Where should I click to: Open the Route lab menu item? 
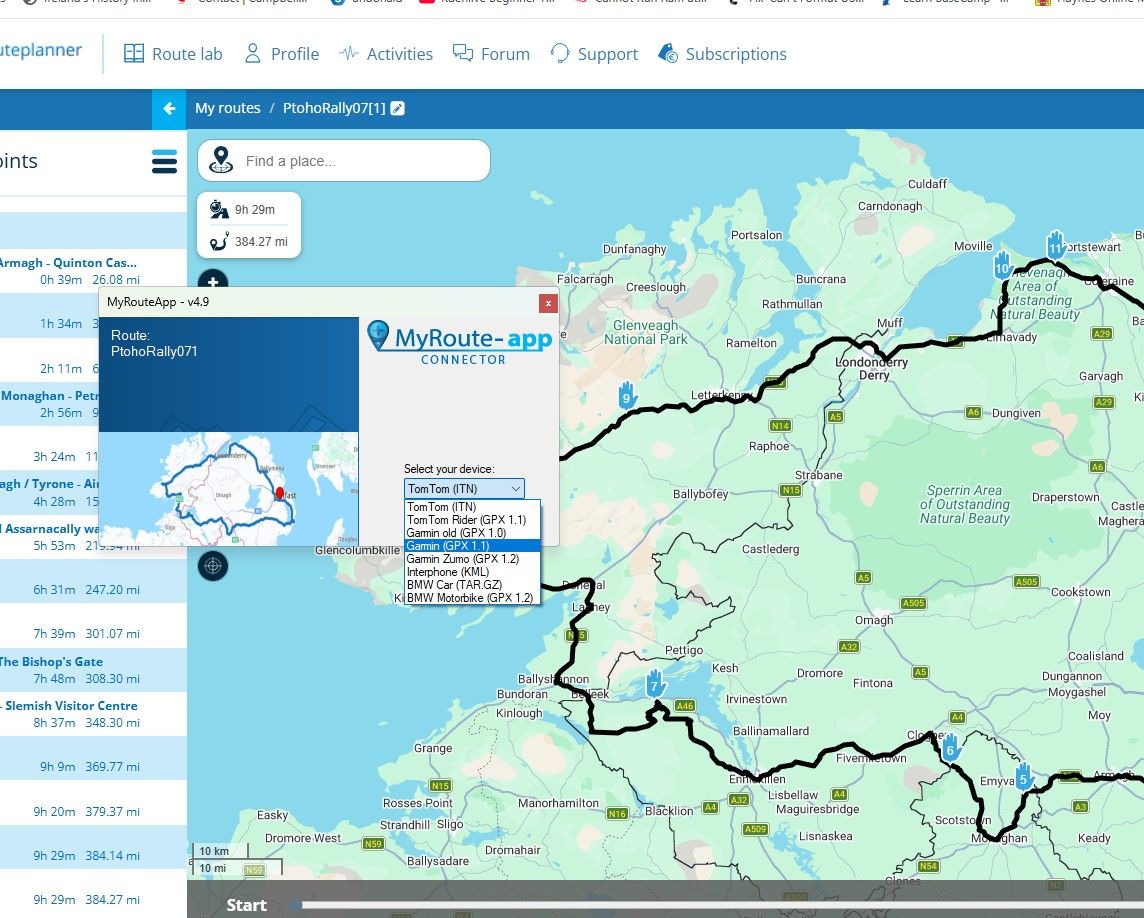click(x=173, y=54)
